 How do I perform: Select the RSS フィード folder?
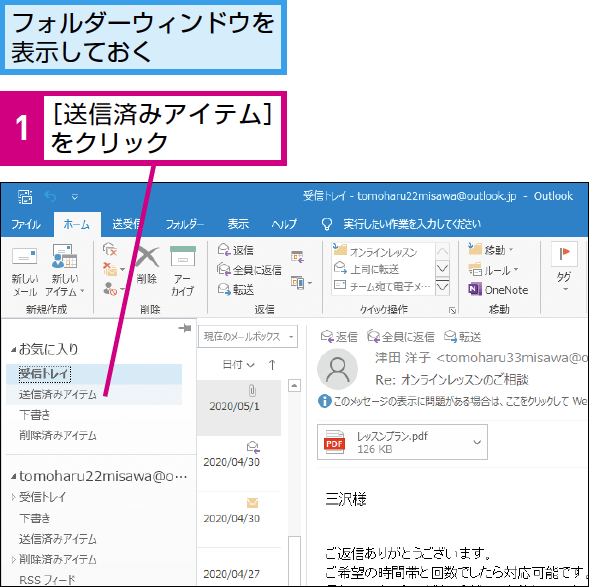47,580
